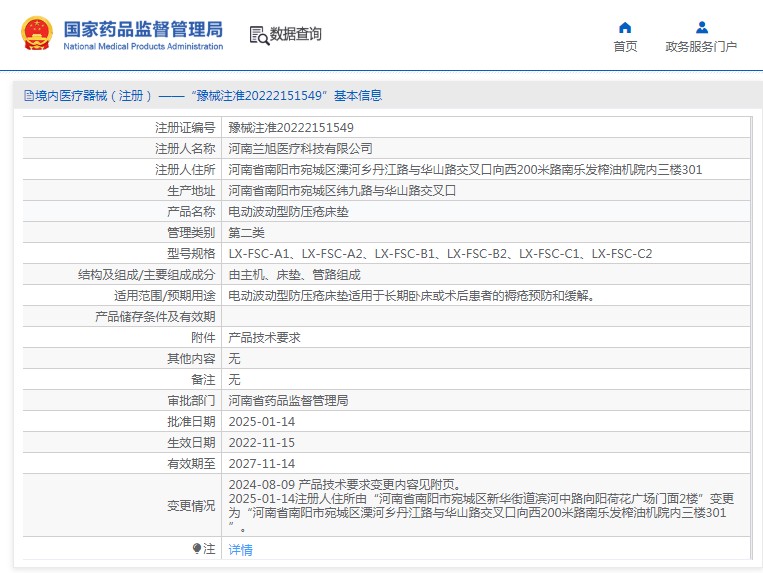Select product name 电动波动型防压疮床垫
Viewport: 763px width, 573px height.
[289, 212]
